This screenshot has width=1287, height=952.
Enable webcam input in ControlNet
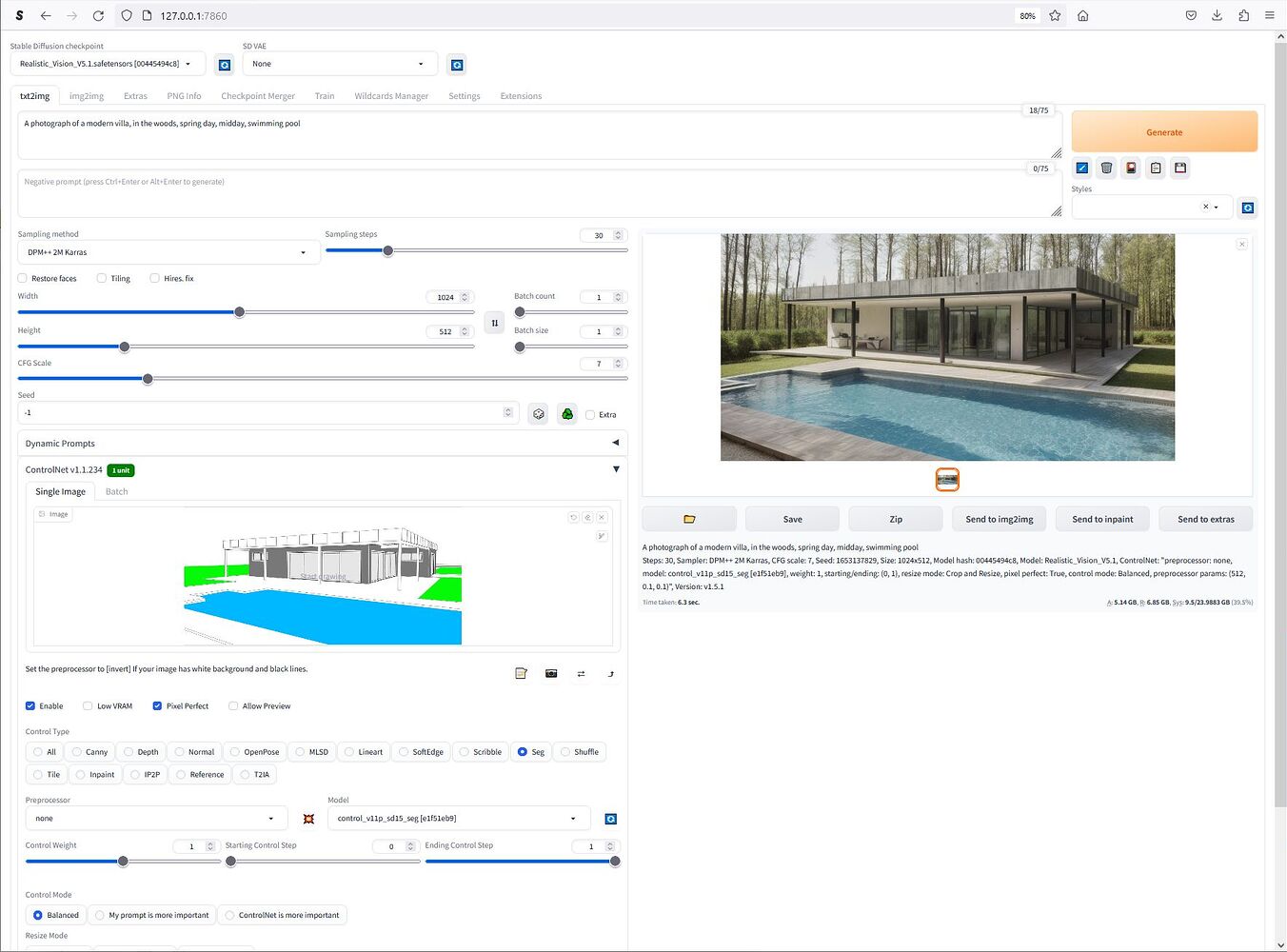[x=551, y=673]
